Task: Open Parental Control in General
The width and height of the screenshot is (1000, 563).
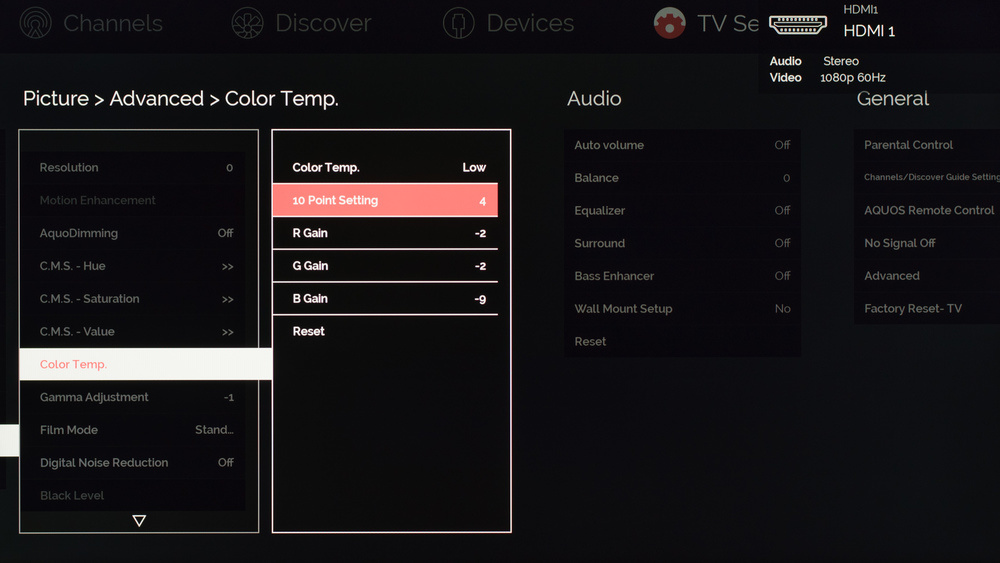Action: (x=909, y=145)
